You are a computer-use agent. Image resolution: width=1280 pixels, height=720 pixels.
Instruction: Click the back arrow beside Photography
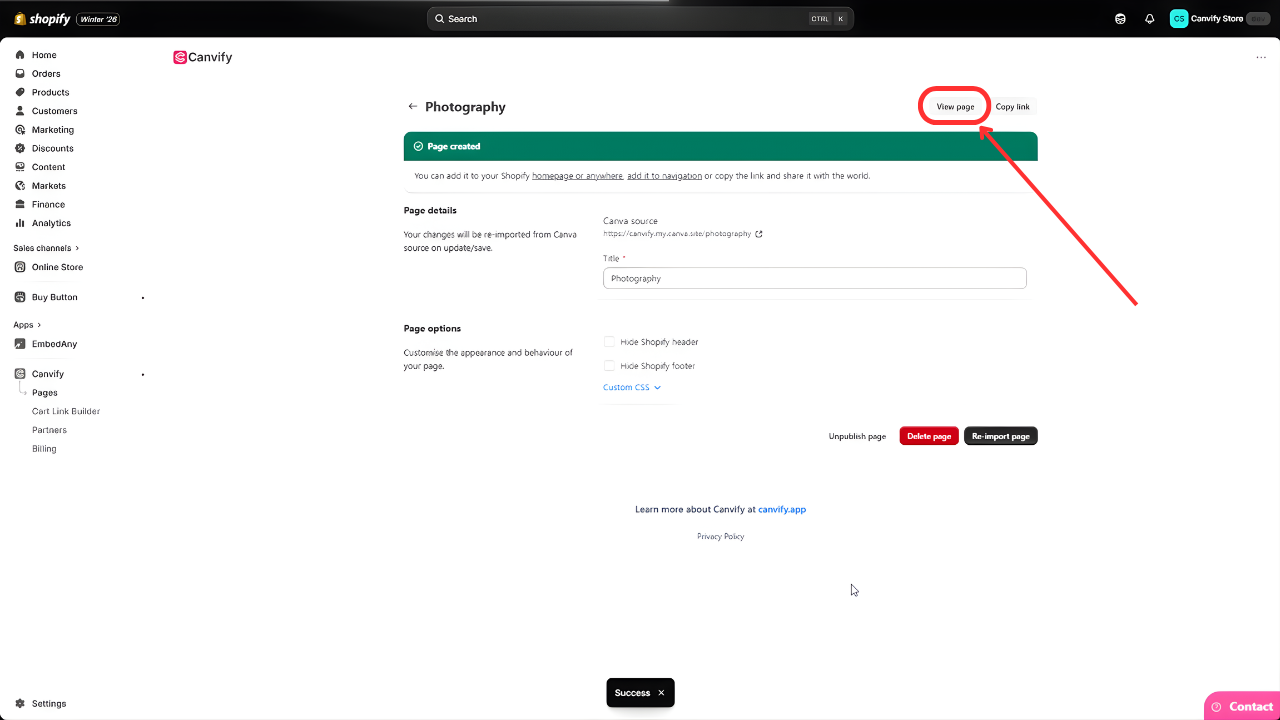pyautogui.click(x=412, y=106)
